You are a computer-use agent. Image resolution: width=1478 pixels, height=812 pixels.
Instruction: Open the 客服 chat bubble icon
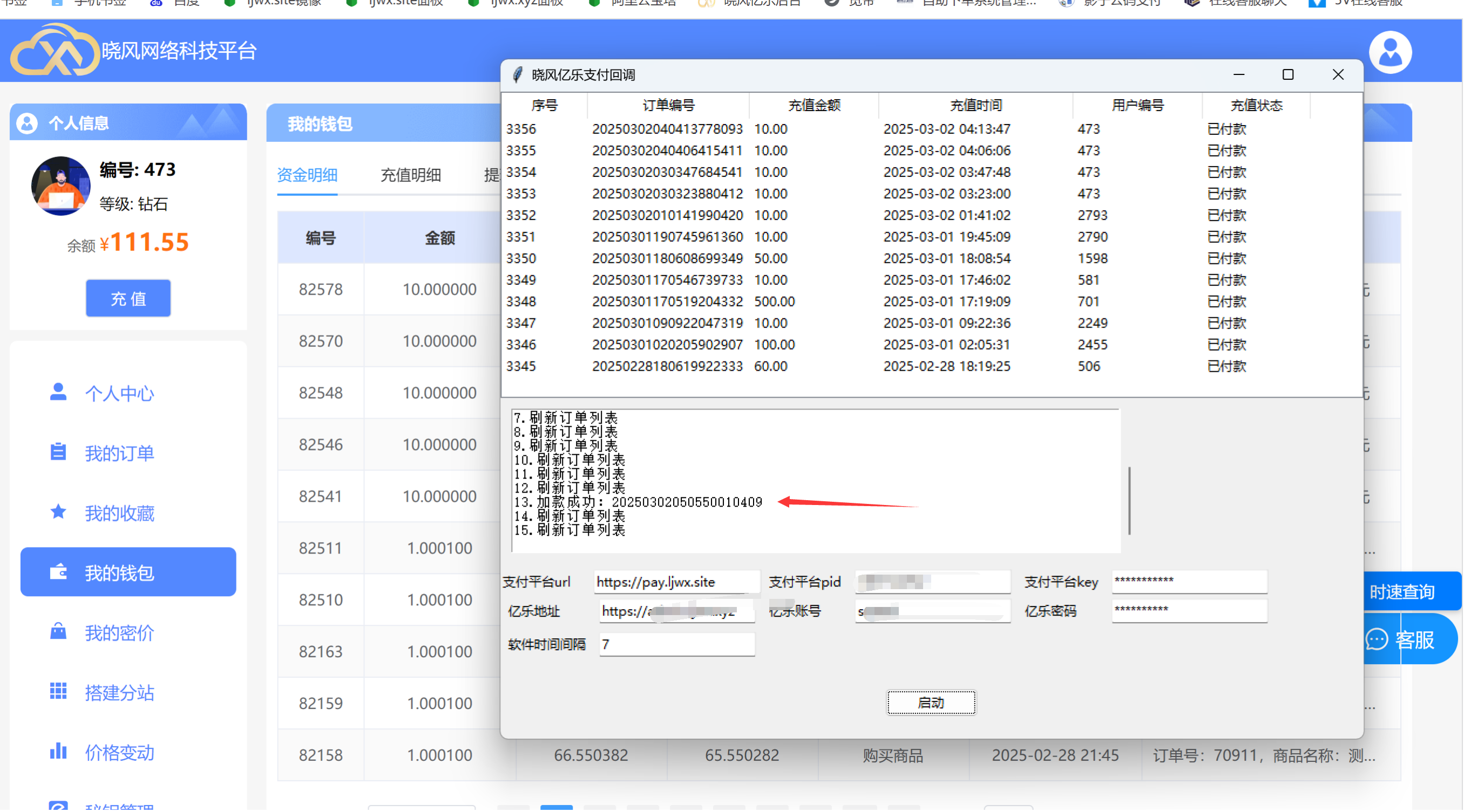pos(1377,638)
